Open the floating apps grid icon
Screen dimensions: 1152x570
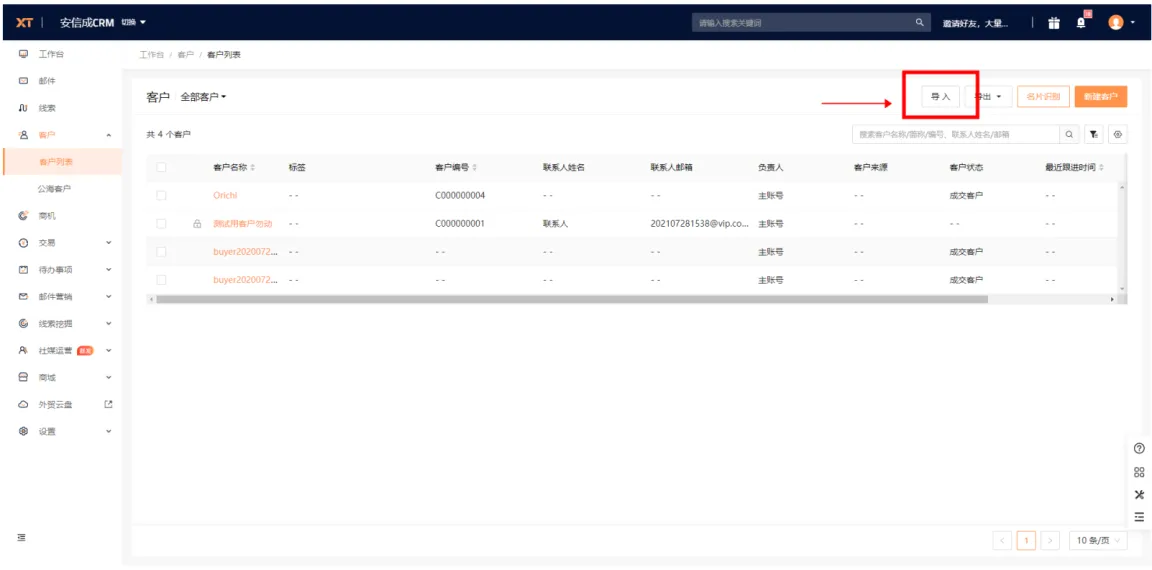[1140, 472]
